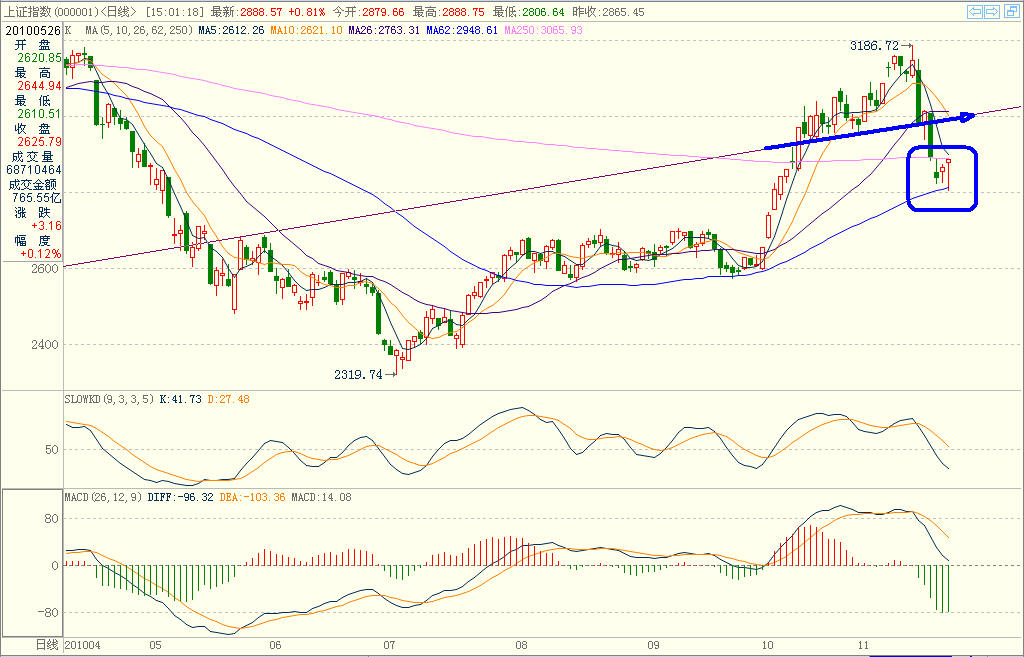Click the right arrow navigation icon
Screen dimensions: 1024x657
tap(992, 12)
